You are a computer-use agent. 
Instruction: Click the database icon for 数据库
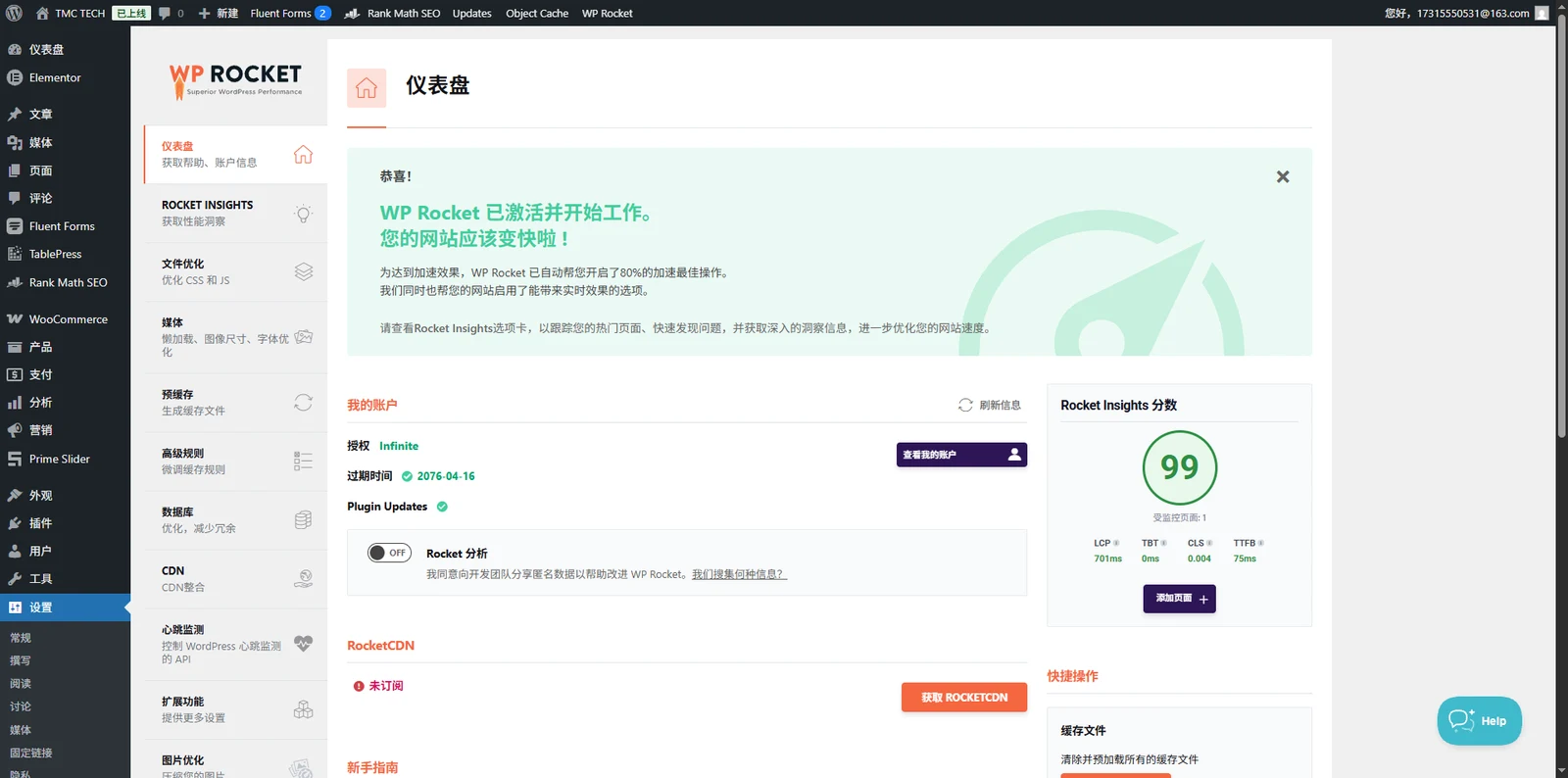click(304, 519)
